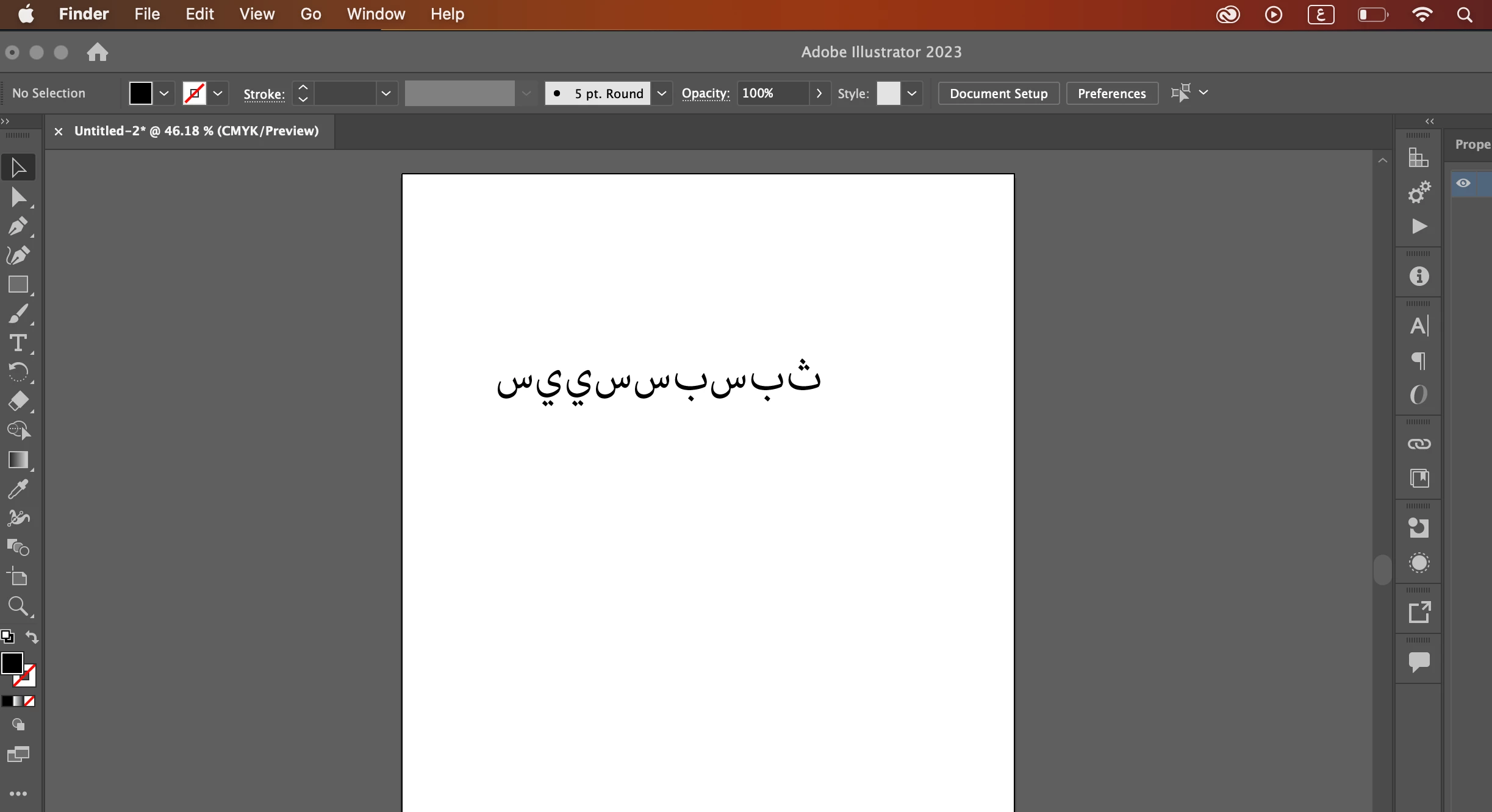Screen dimensions: 1492x812
Task: Select the Eyedropper tool
Action: (x=18, y=490)
